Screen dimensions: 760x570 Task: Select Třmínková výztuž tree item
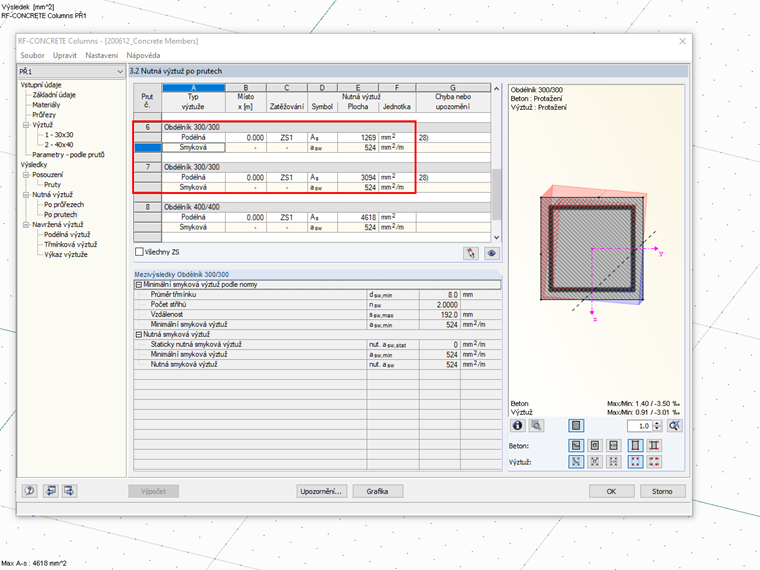click(70, 245)
